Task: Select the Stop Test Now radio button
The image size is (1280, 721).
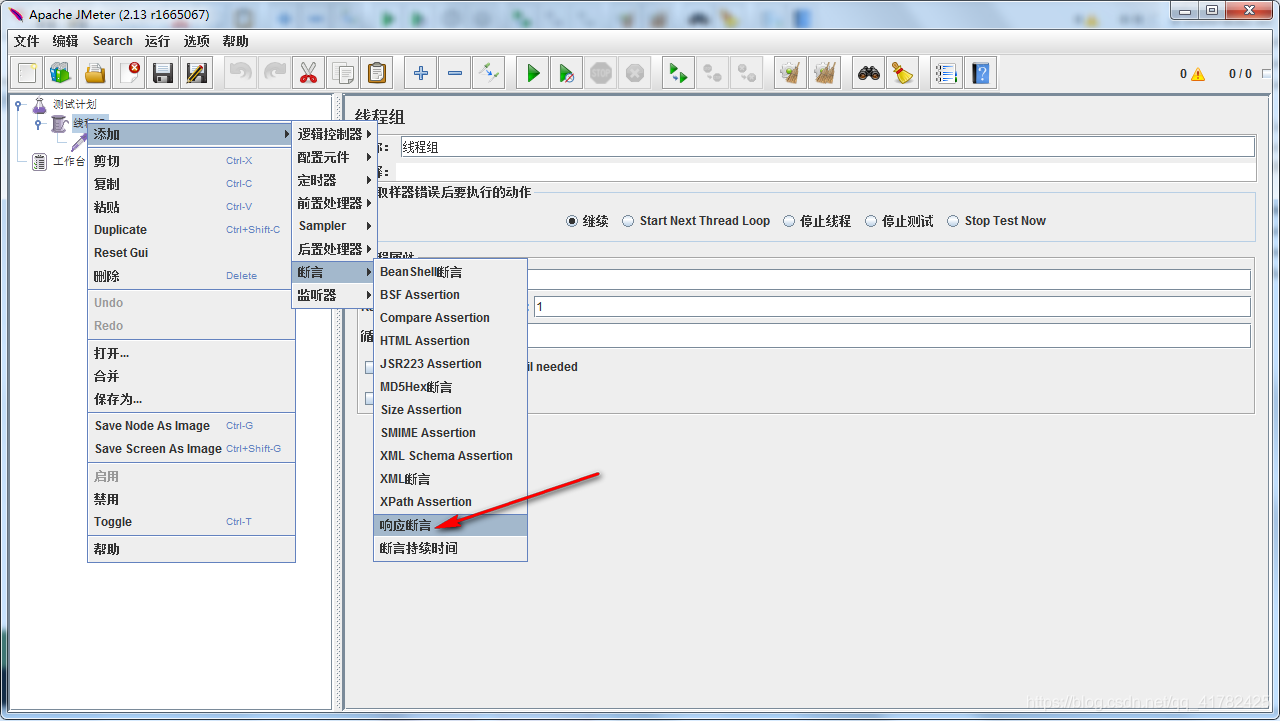Action: click(x=953, y=221)
